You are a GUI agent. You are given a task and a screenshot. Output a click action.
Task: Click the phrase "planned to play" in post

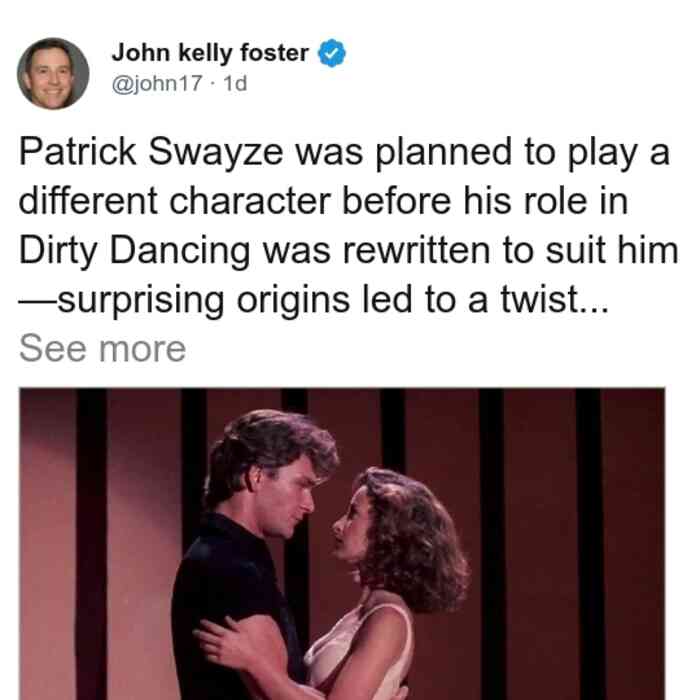(506, 153)
